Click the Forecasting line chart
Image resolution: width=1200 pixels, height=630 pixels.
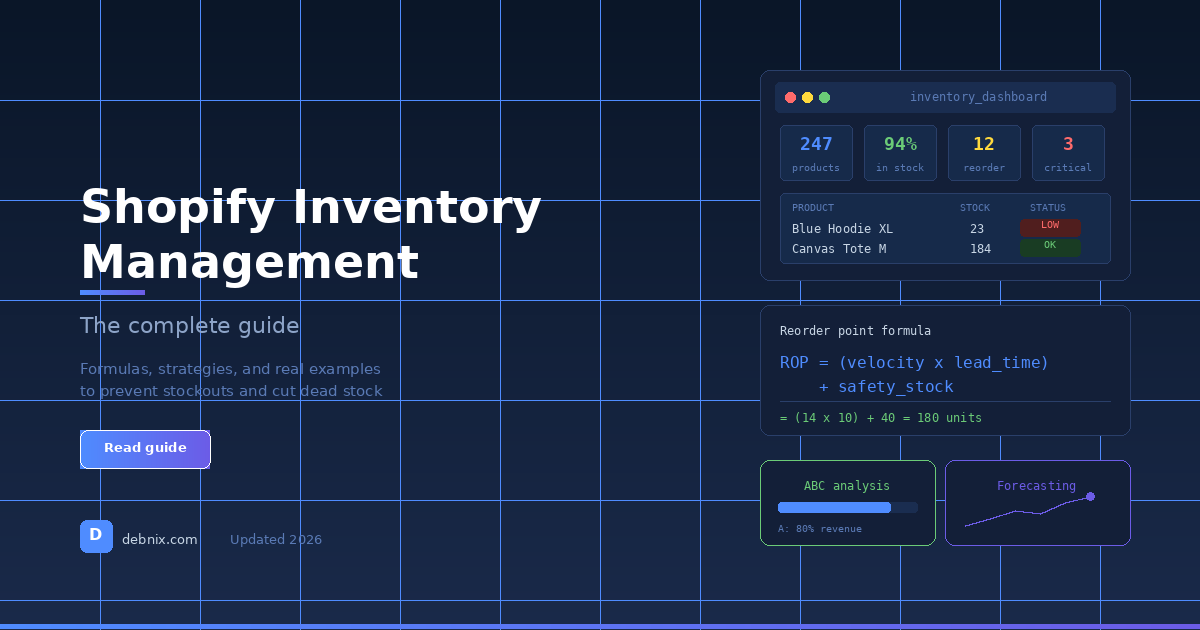[x=1028, y=511]
